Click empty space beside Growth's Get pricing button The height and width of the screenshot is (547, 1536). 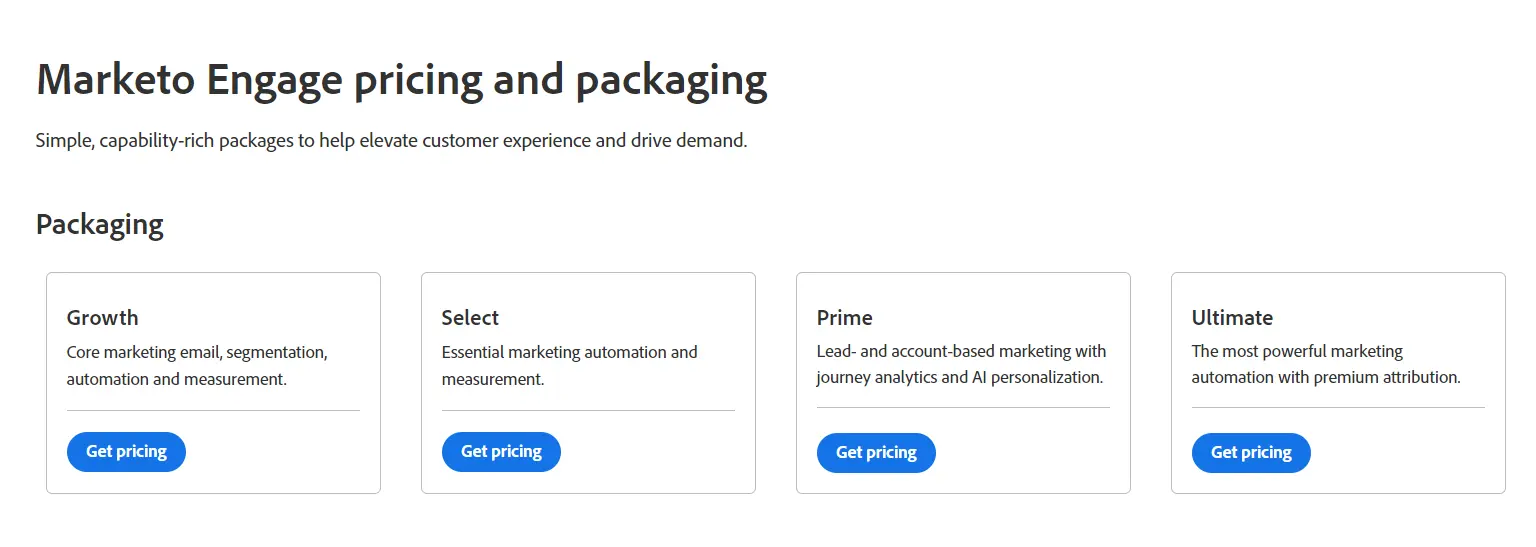280,452
